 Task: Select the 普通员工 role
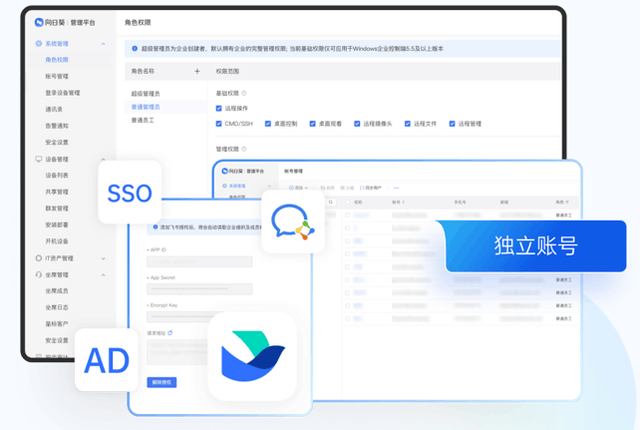point(142,120)
